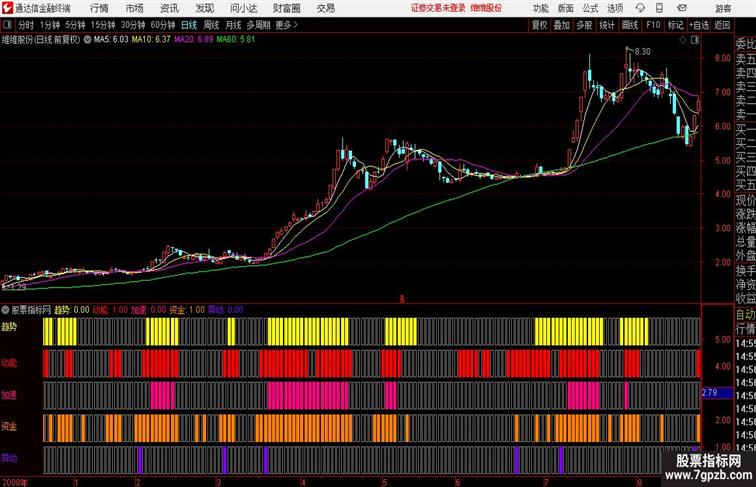Switch to 60分钟 period tab
Viewport: 756px width, 487px height.
coord(162,25)
